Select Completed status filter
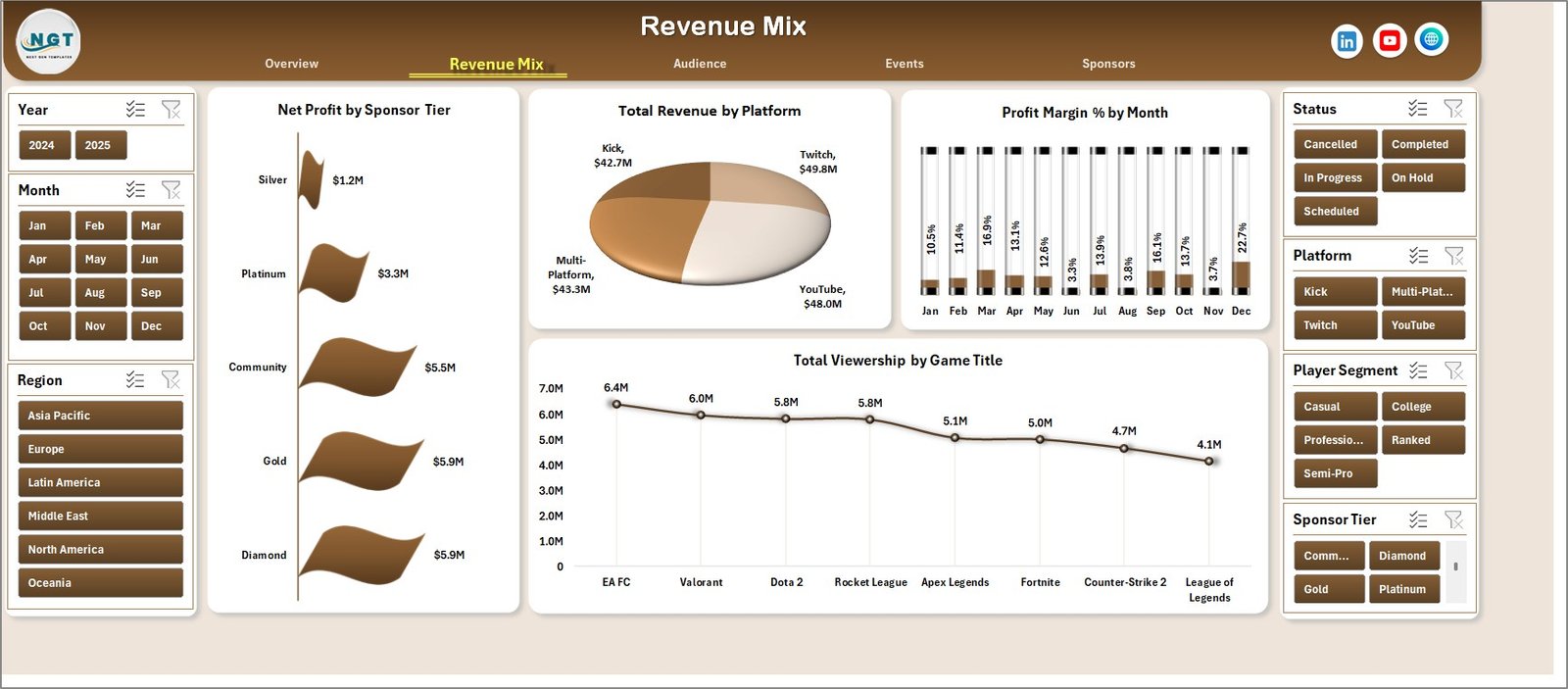Screen dimensions: 1568x689 [x=1423, y=144]
